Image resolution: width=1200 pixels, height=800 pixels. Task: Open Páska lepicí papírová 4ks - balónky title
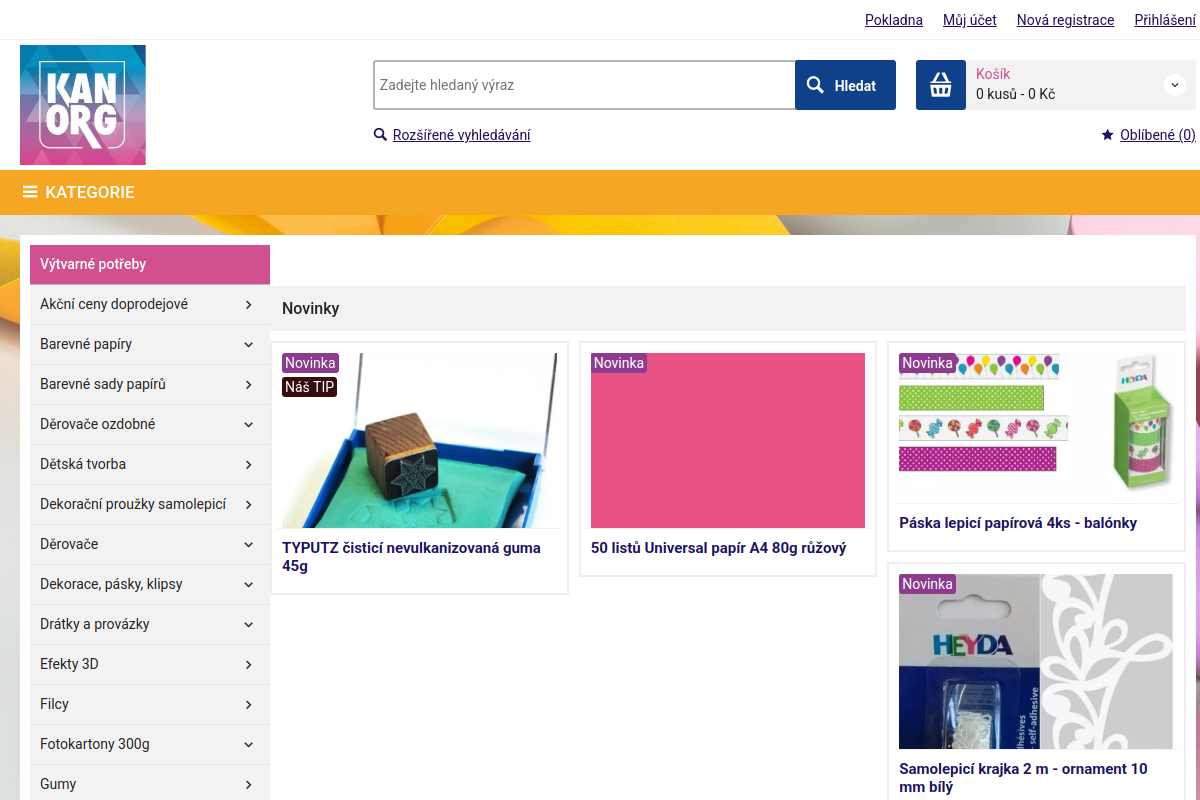[1018, 523]
